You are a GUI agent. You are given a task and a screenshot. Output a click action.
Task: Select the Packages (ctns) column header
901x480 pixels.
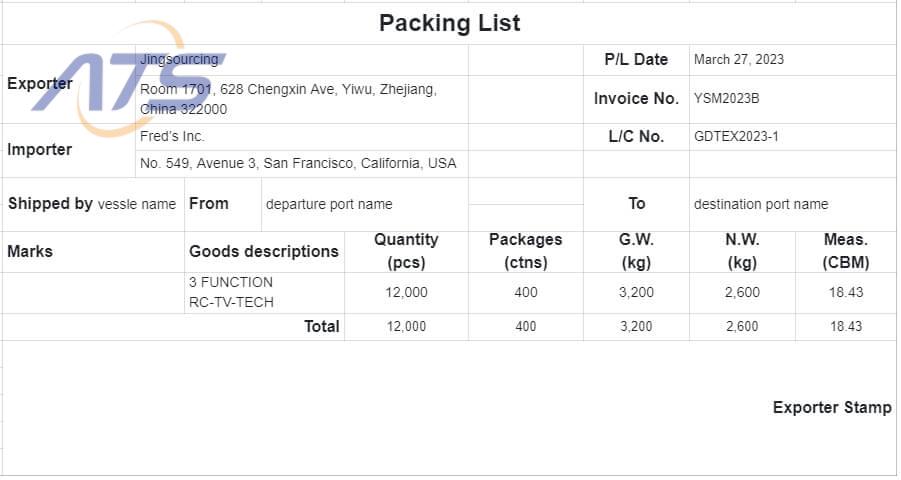click(x=526, y=251)
